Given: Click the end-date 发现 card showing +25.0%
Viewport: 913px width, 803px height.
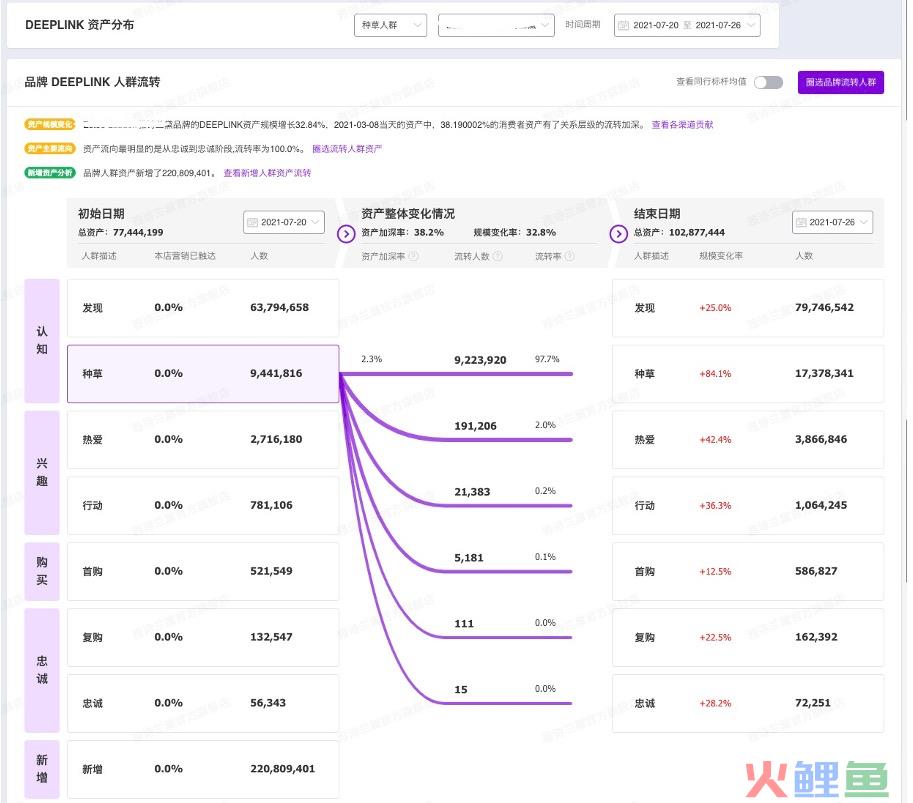Looking at the screenshot, I should (x=748, y=308).
